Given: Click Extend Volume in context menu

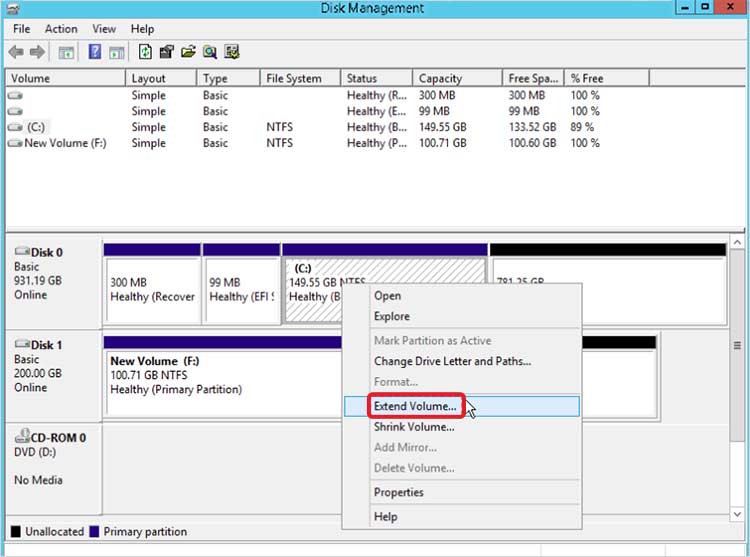Looking at the screenshot, I should pos(462,406).
